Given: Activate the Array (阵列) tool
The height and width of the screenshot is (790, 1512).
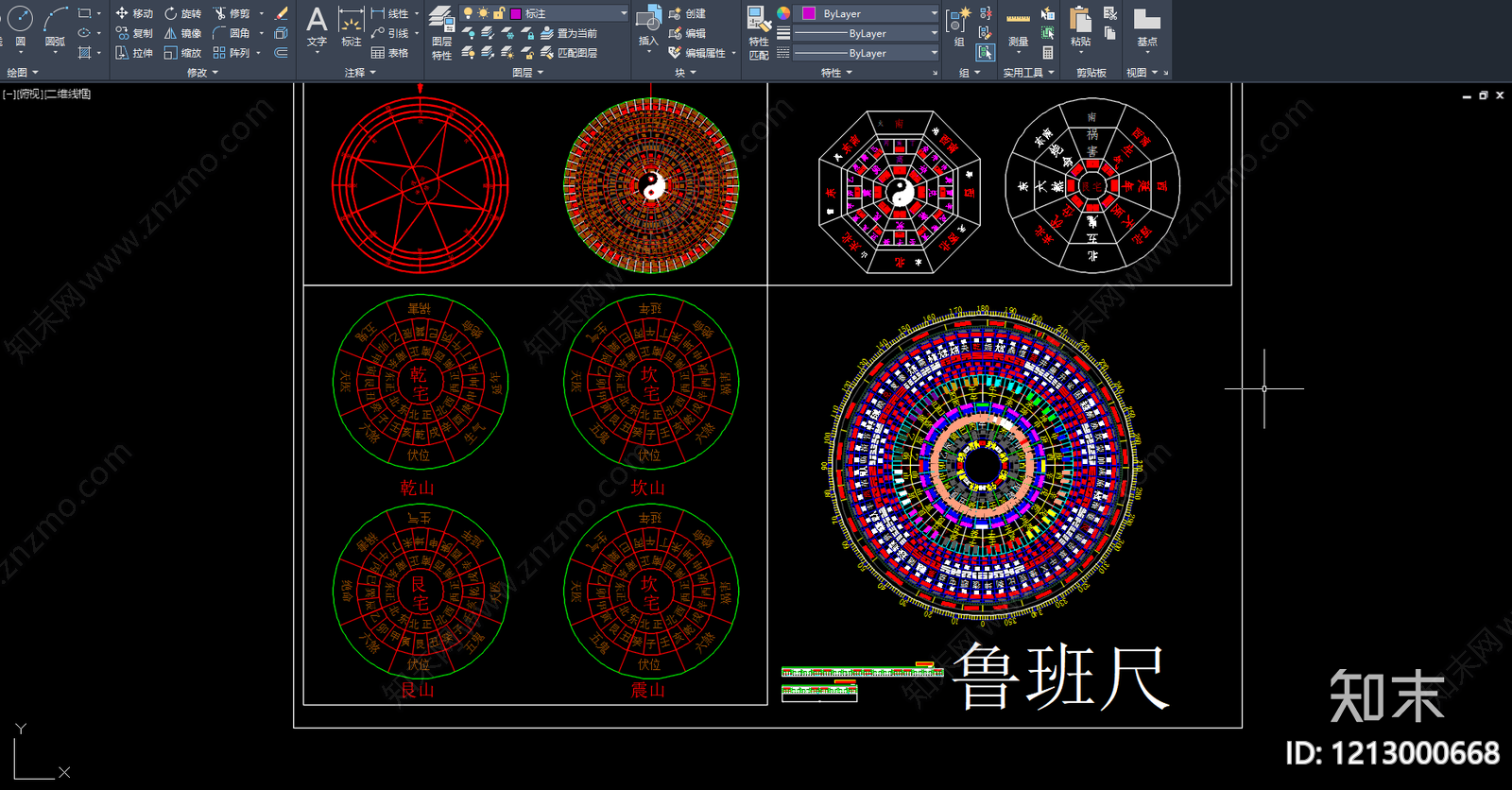Looking at the screenshot, I should [232, 53].
